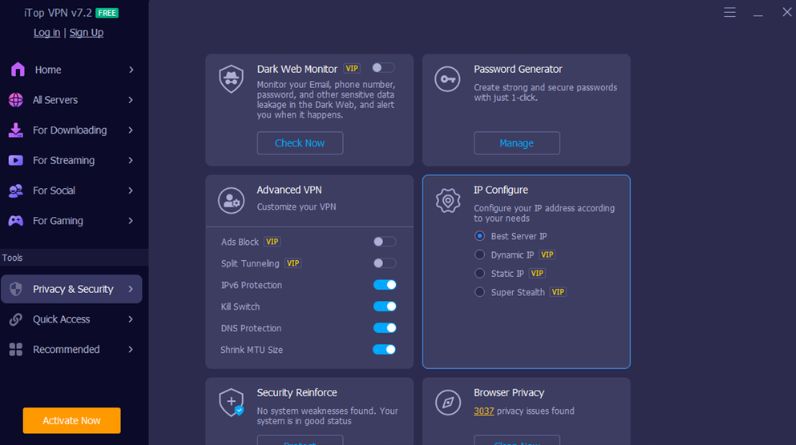Open the Recommended section
This screenshot has width=796, height=445.
click(72, 349)
